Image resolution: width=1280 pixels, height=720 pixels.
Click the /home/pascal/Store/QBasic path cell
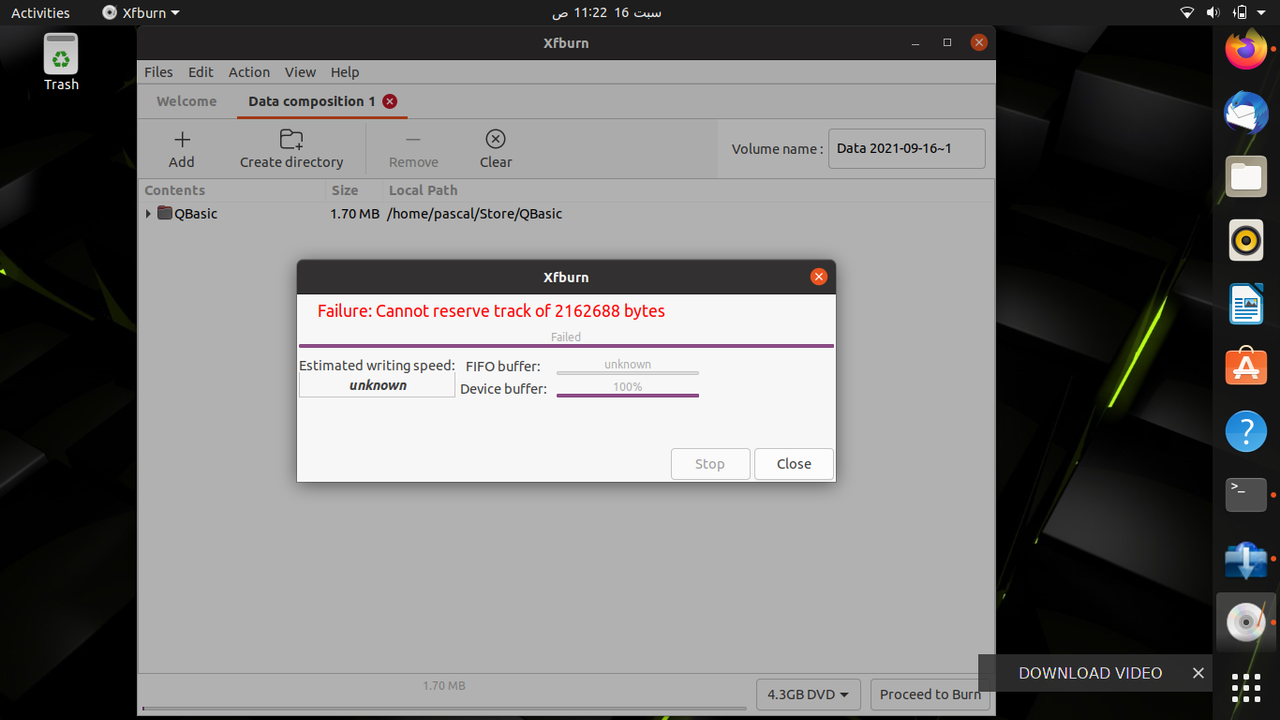(474, 214)
